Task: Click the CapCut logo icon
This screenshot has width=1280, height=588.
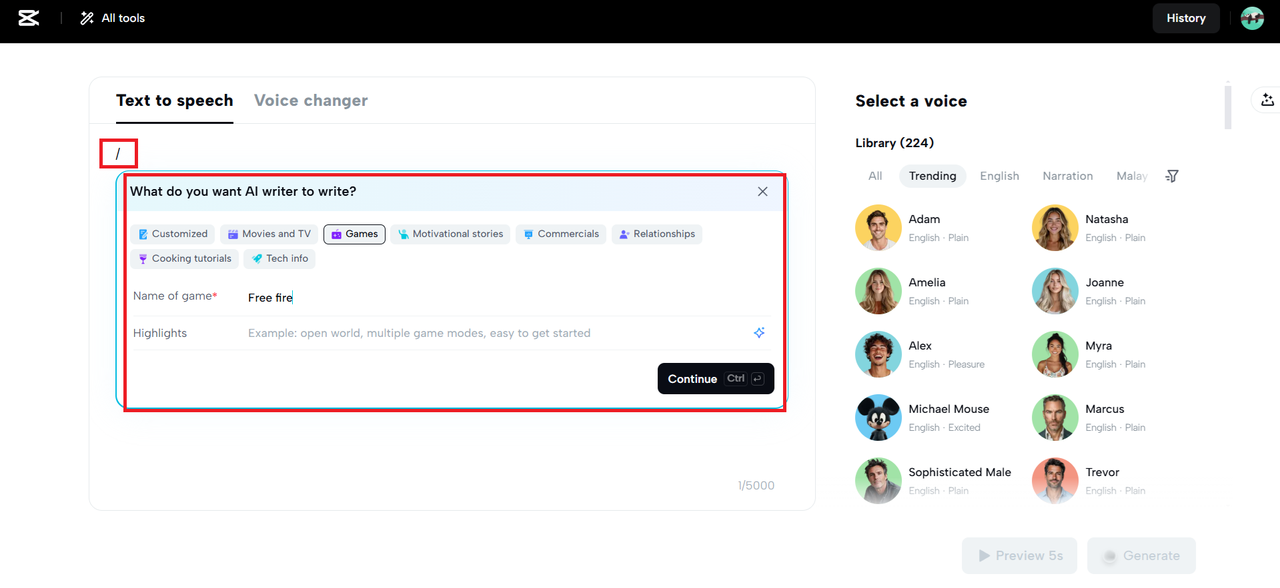Action: click(x=28, y=18)
